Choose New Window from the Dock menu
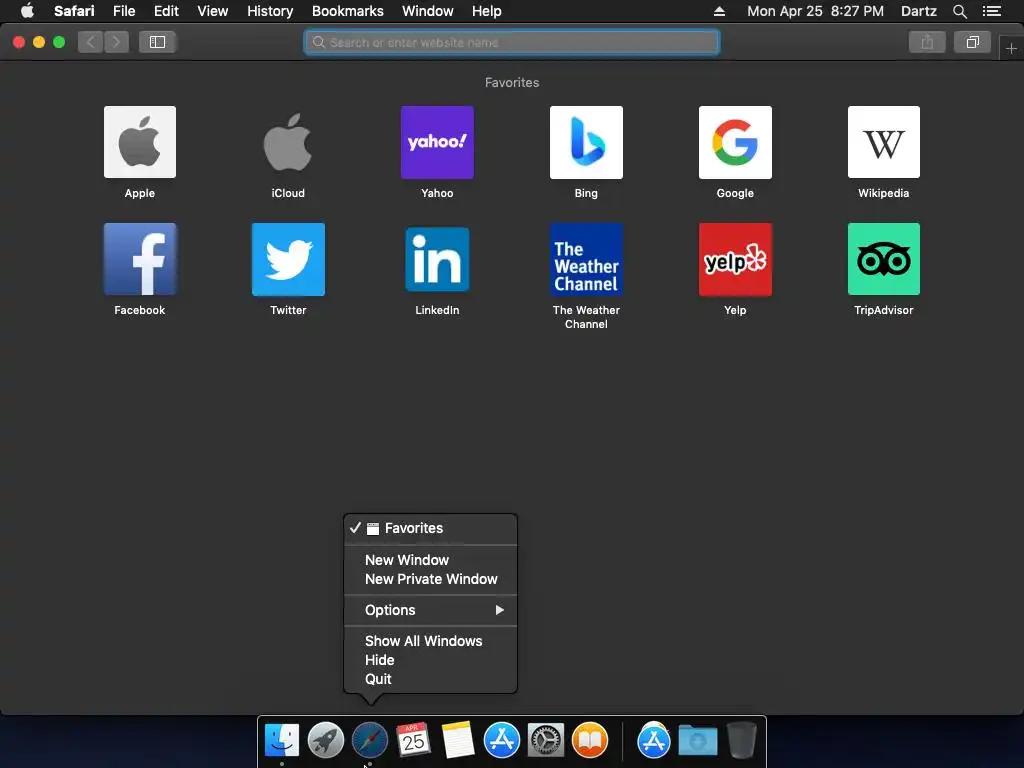Viewport: 1024px width, 768px height. click(430, 560)
